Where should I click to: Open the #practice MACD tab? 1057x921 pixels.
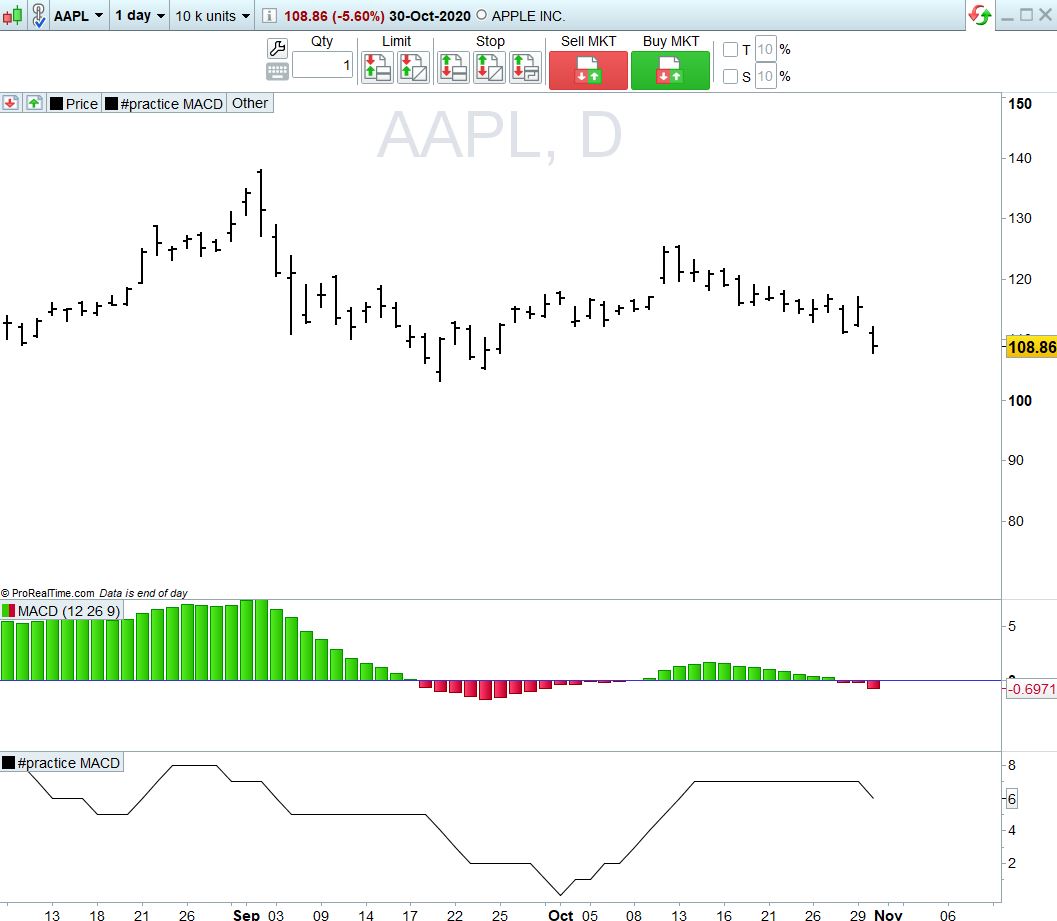click(164, 103)
